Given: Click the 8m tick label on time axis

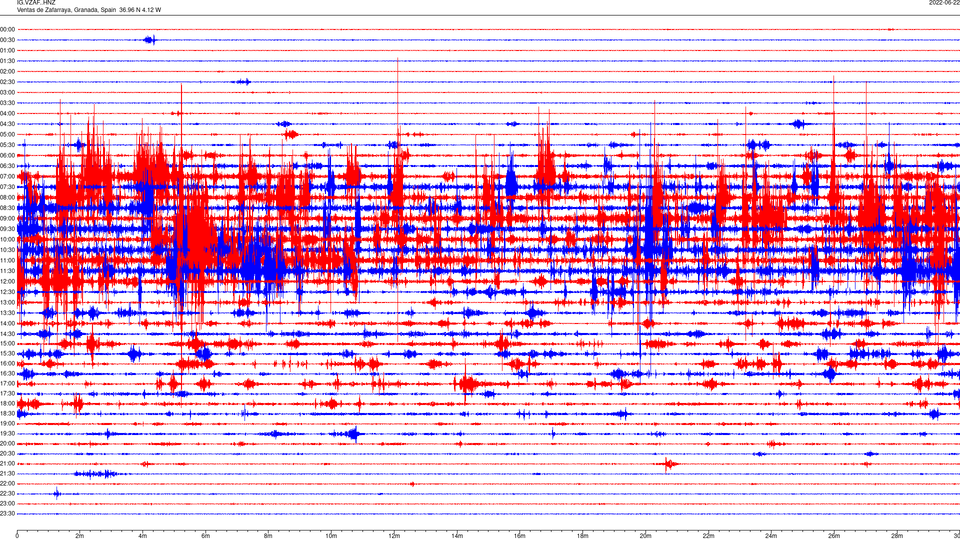Looking at the screenshot, I should click(x=268, y=536).
